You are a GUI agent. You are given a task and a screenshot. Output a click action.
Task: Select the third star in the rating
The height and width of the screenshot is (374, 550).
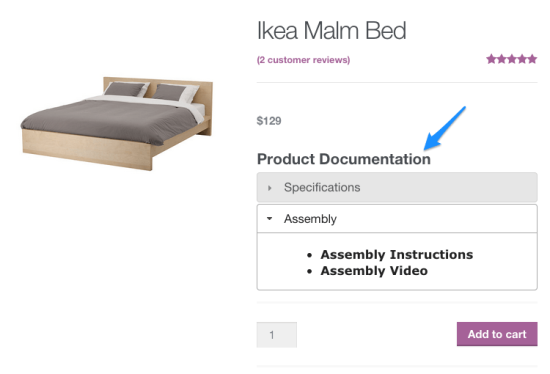click(512, 59)
